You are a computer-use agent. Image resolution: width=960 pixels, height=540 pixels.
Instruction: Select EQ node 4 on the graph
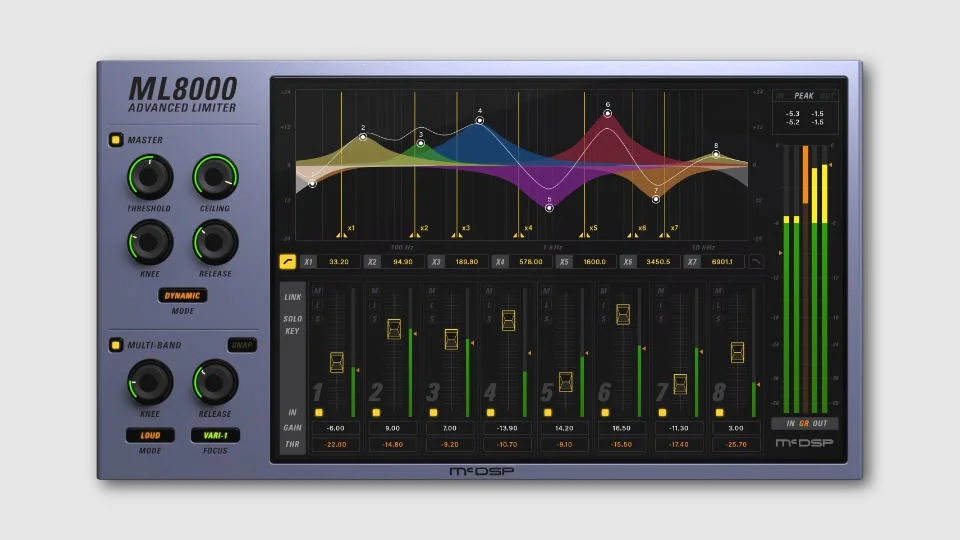point(480,120)
